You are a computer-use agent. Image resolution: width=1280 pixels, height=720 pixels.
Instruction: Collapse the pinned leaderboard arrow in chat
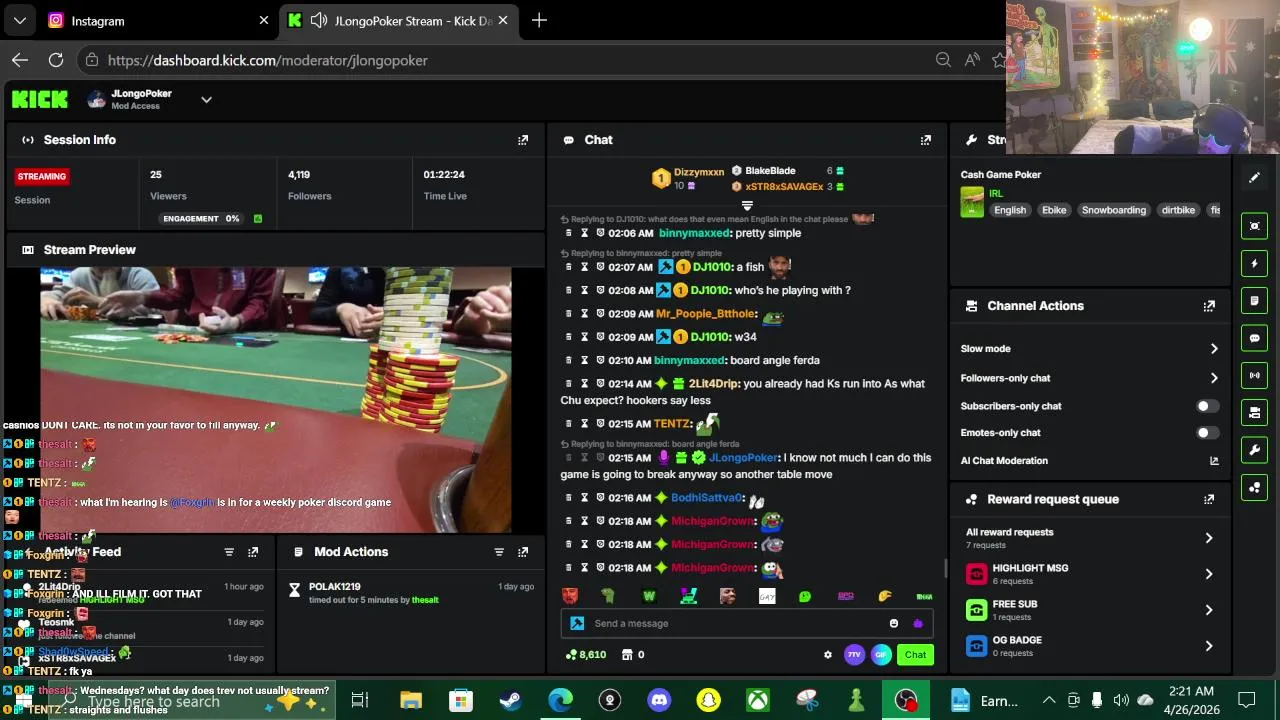tap(747, 206)
